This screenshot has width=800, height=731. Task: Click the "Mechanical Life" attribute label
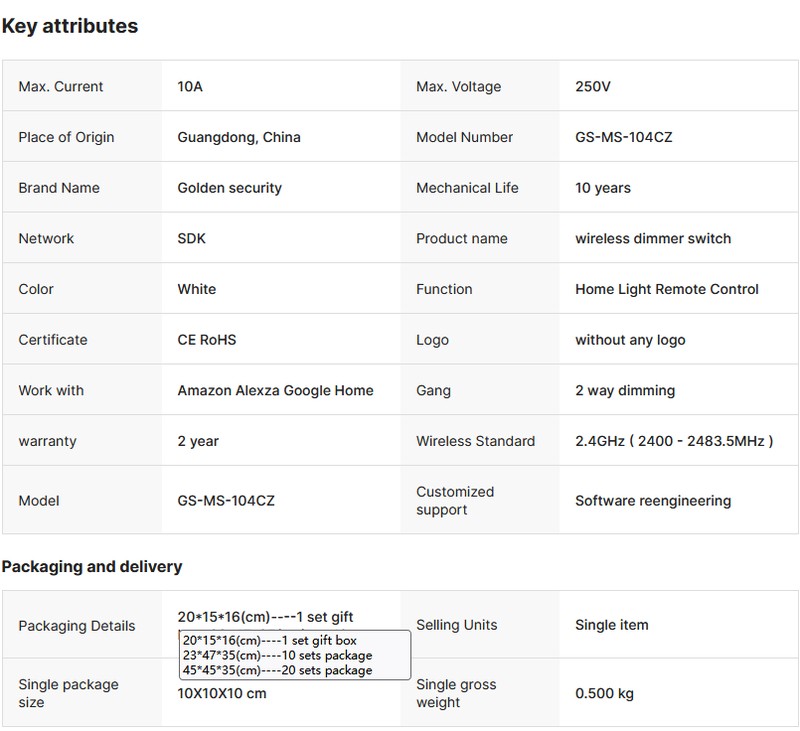(467, 188)
